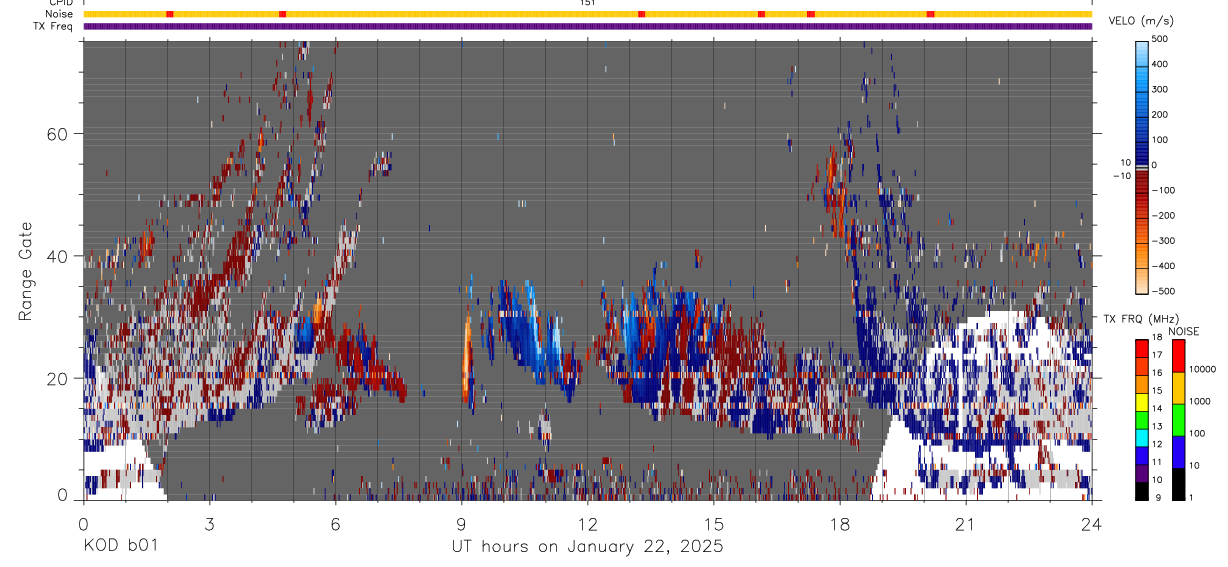Click the "UT hours on January 22, 2025" axis title
1228x567 pixels.
point(586,546)
